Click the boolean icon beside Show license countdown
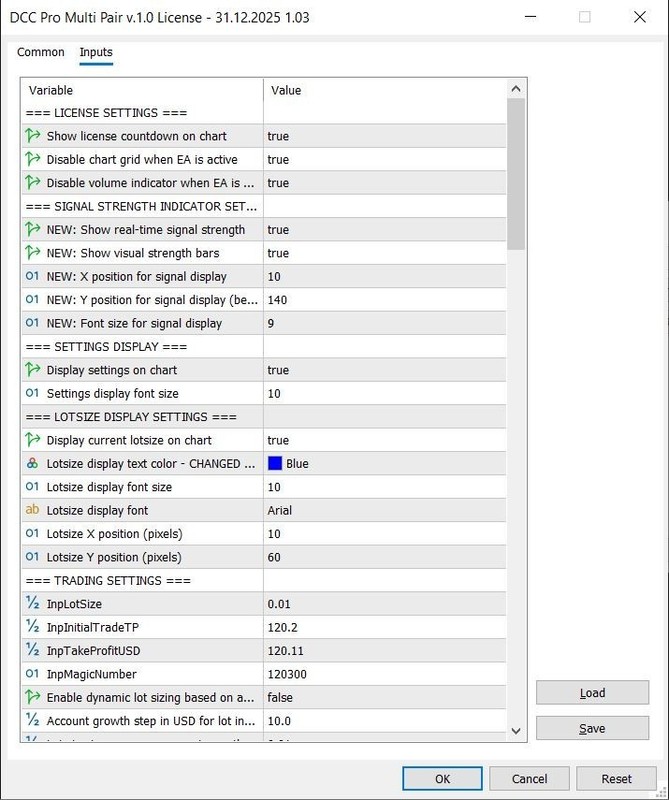This screenshot has width=669, height=800. click(x=33, y=136)
